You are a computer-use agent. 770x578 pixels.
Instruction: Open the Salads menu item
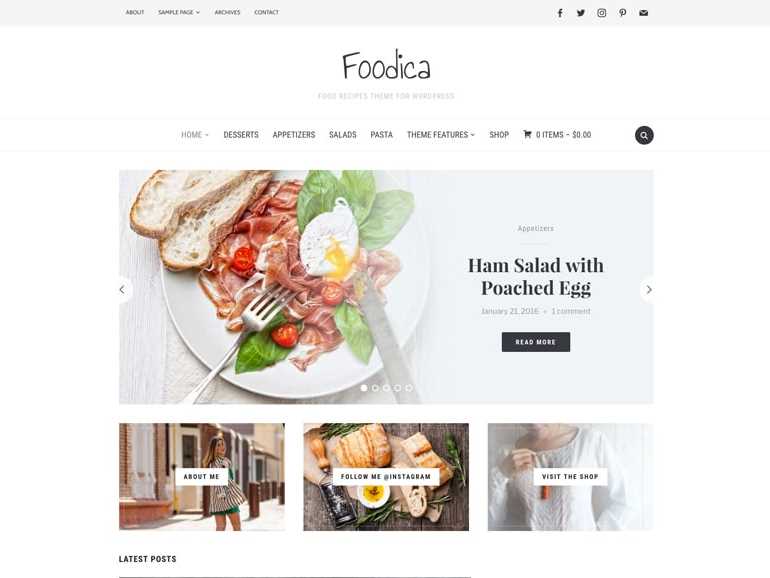(x=343, y=135)
